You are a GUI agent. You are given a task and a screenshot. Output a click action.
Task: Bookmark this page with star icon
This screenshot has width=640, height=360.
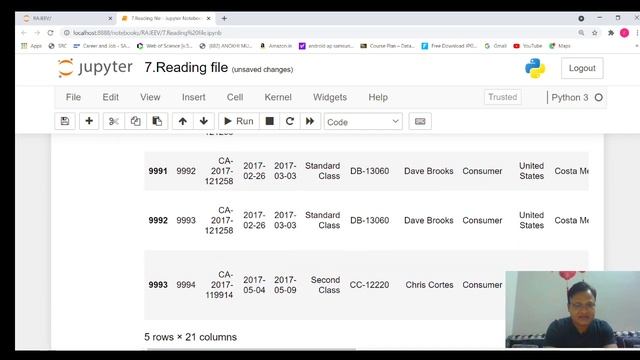point(595,33)
